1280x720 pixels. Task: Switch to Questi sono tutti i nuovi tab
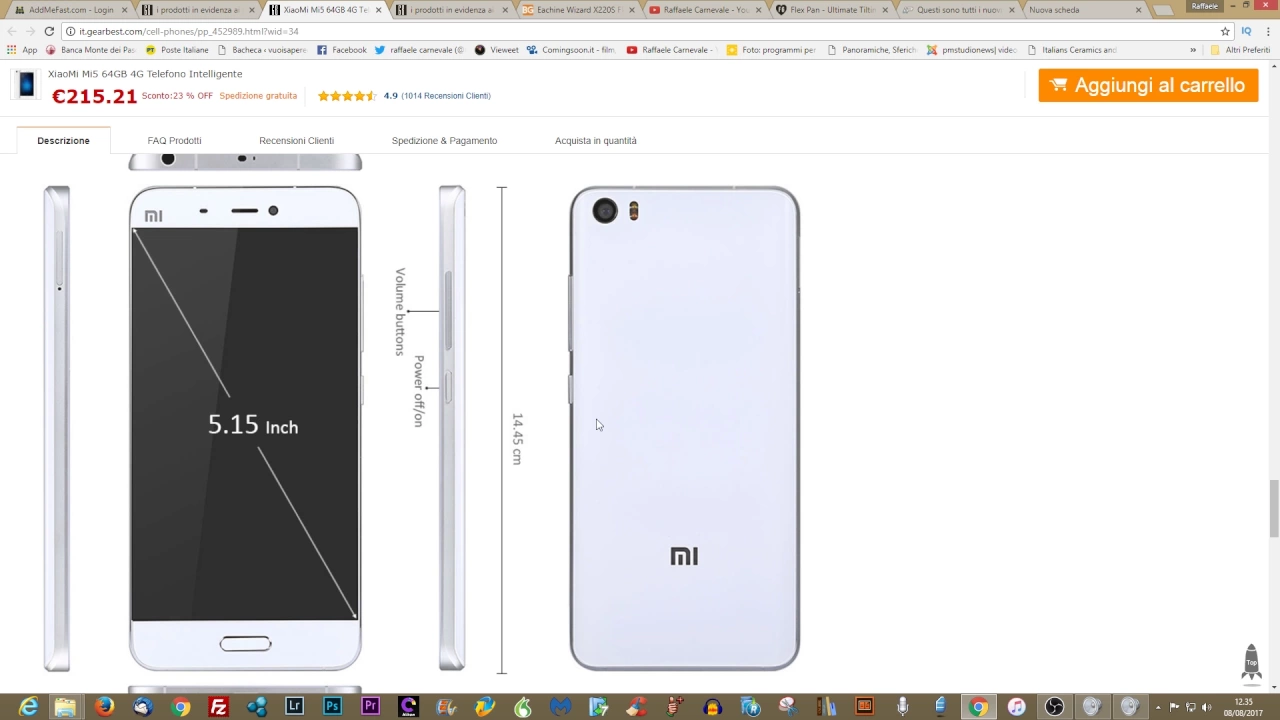(x=958, y=10)
